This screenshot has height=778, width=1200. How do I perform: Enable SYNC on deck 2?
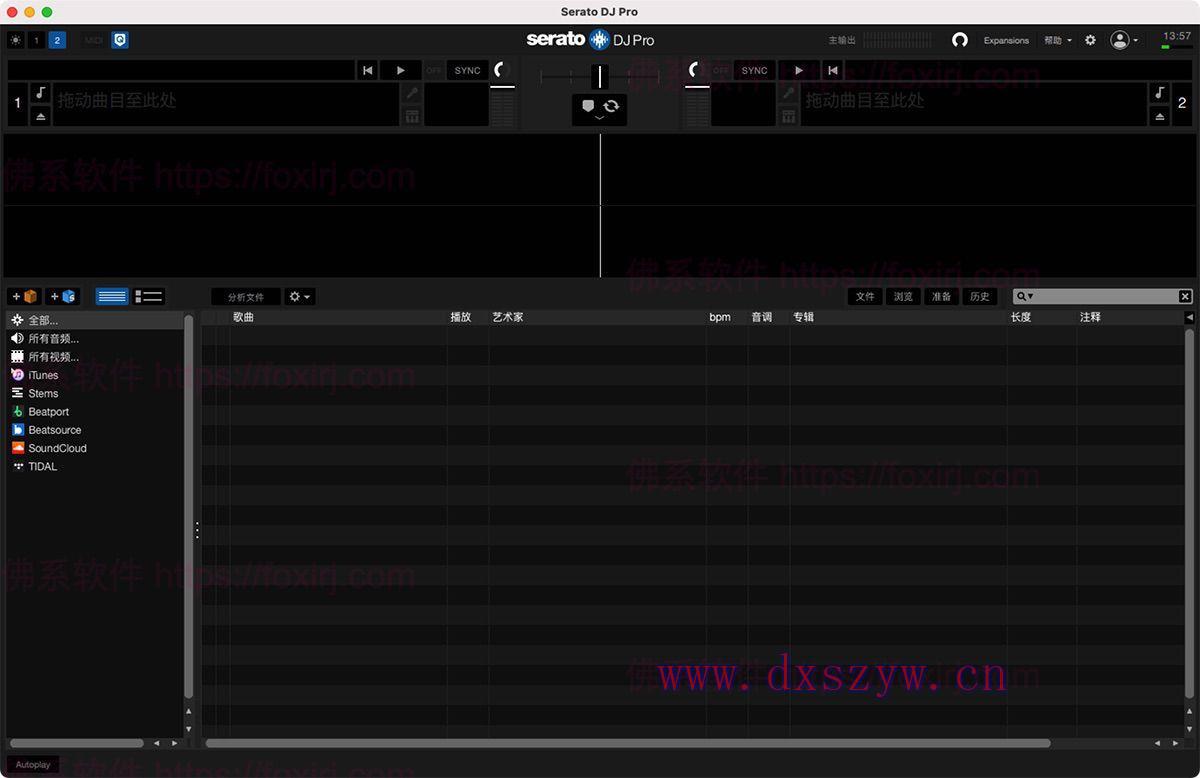pos(754,70)
